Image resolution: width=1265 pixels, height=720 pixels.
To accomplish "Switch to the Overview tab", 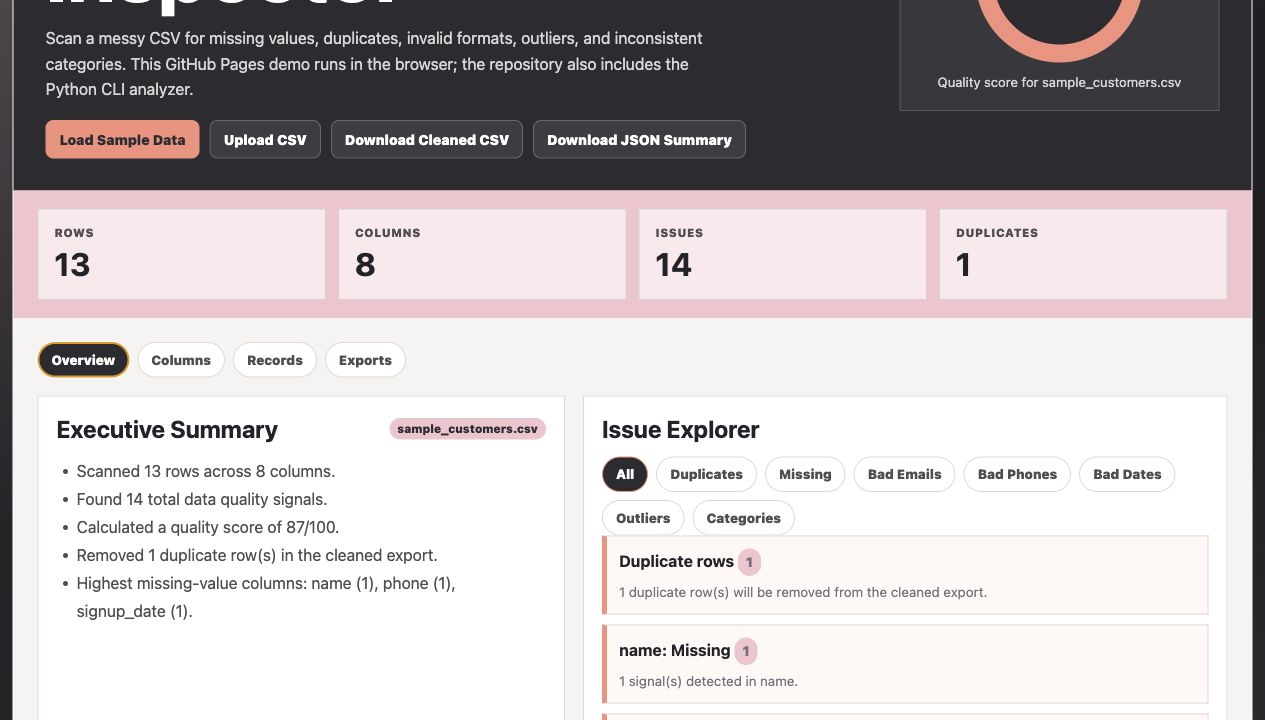I will tap(84, 360).
